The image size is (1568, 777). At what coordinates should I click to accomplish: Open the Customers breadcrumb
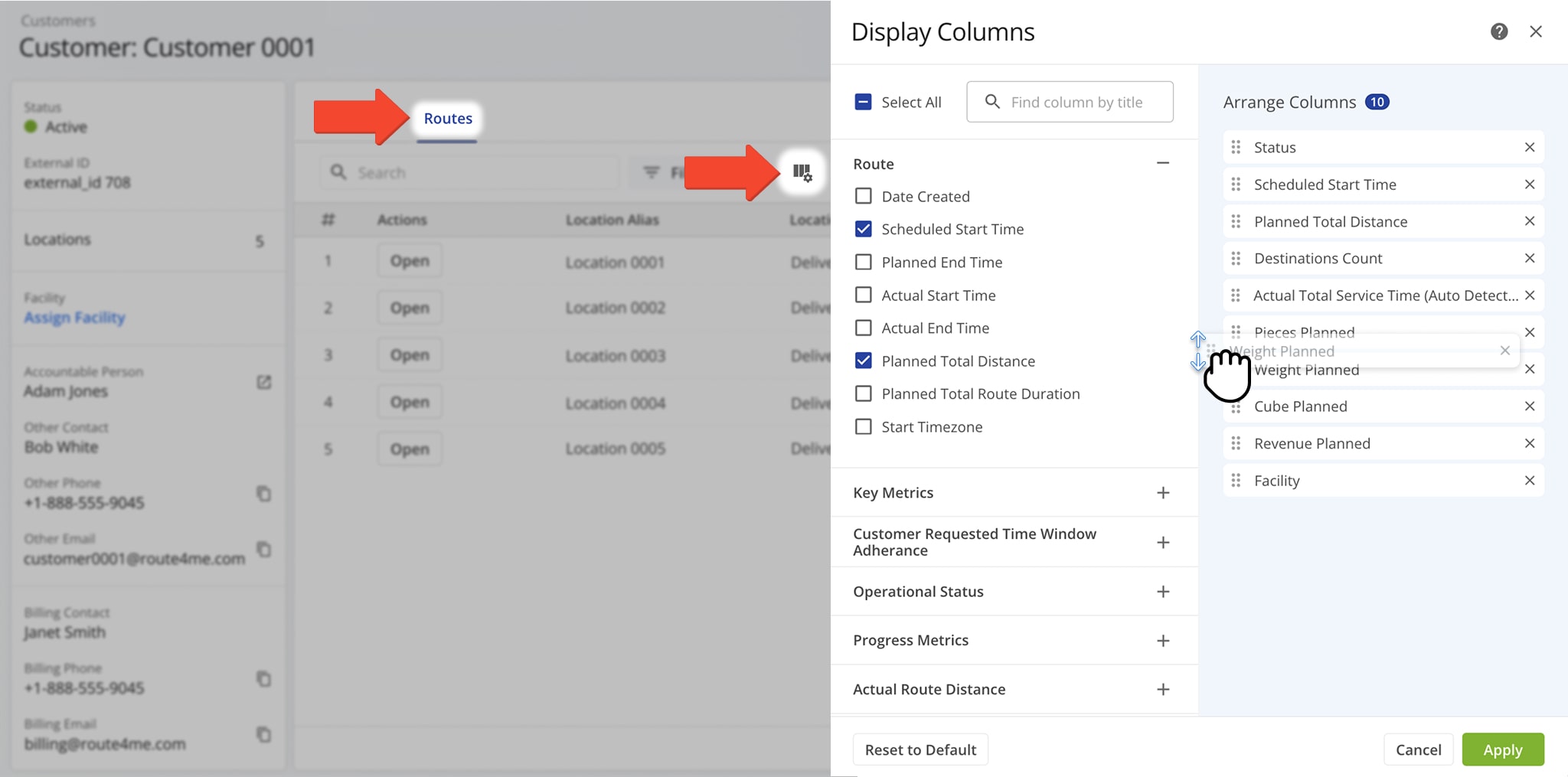[57, 20]
